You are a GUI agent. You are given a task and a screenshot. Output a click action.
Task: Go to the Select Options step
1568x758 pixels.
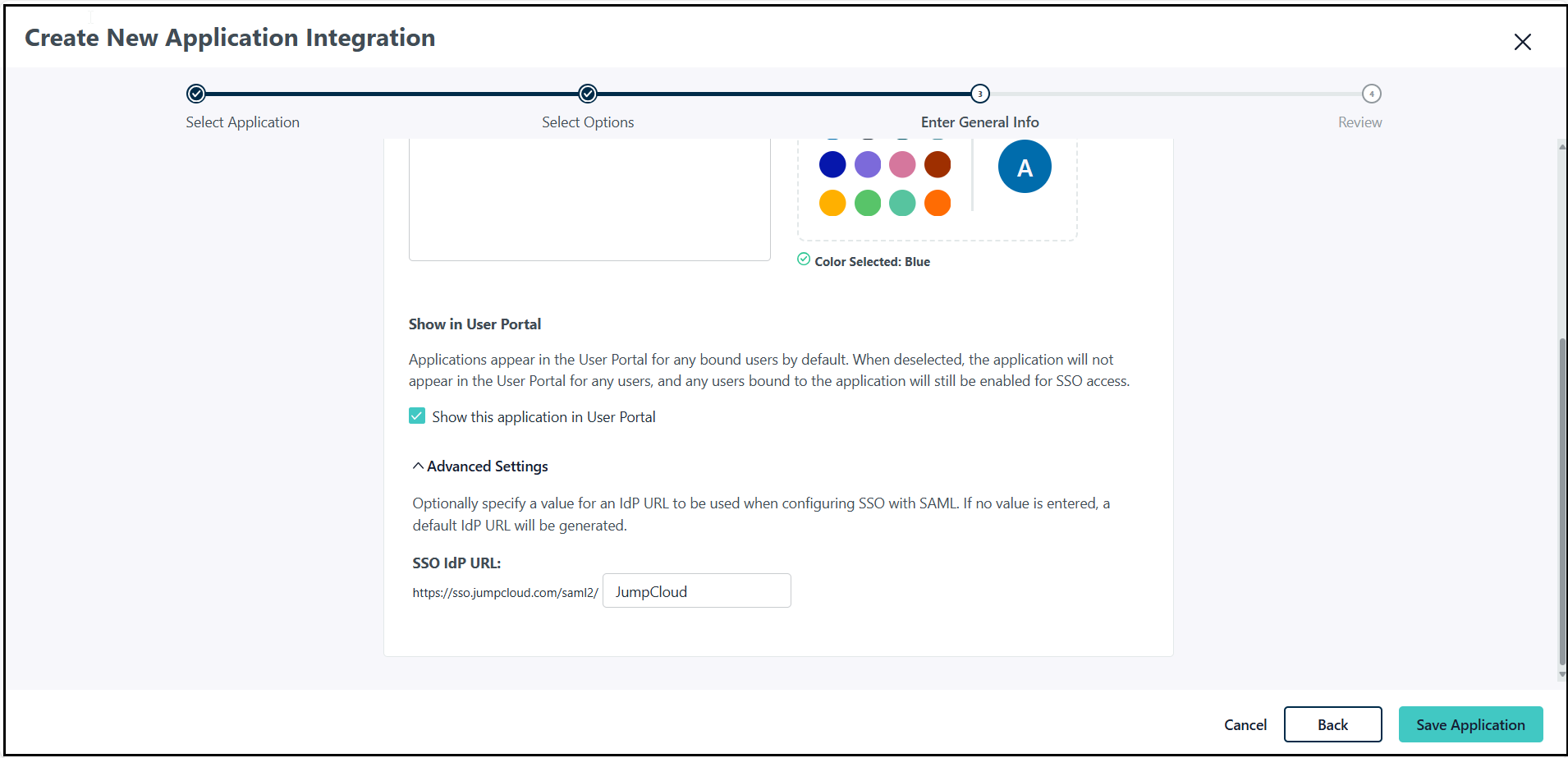click(588, 94)
